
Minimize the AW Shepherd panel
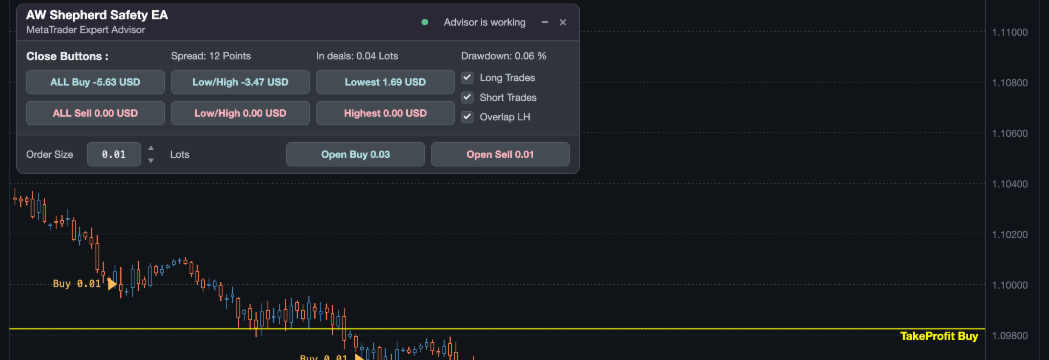(545, 22)
